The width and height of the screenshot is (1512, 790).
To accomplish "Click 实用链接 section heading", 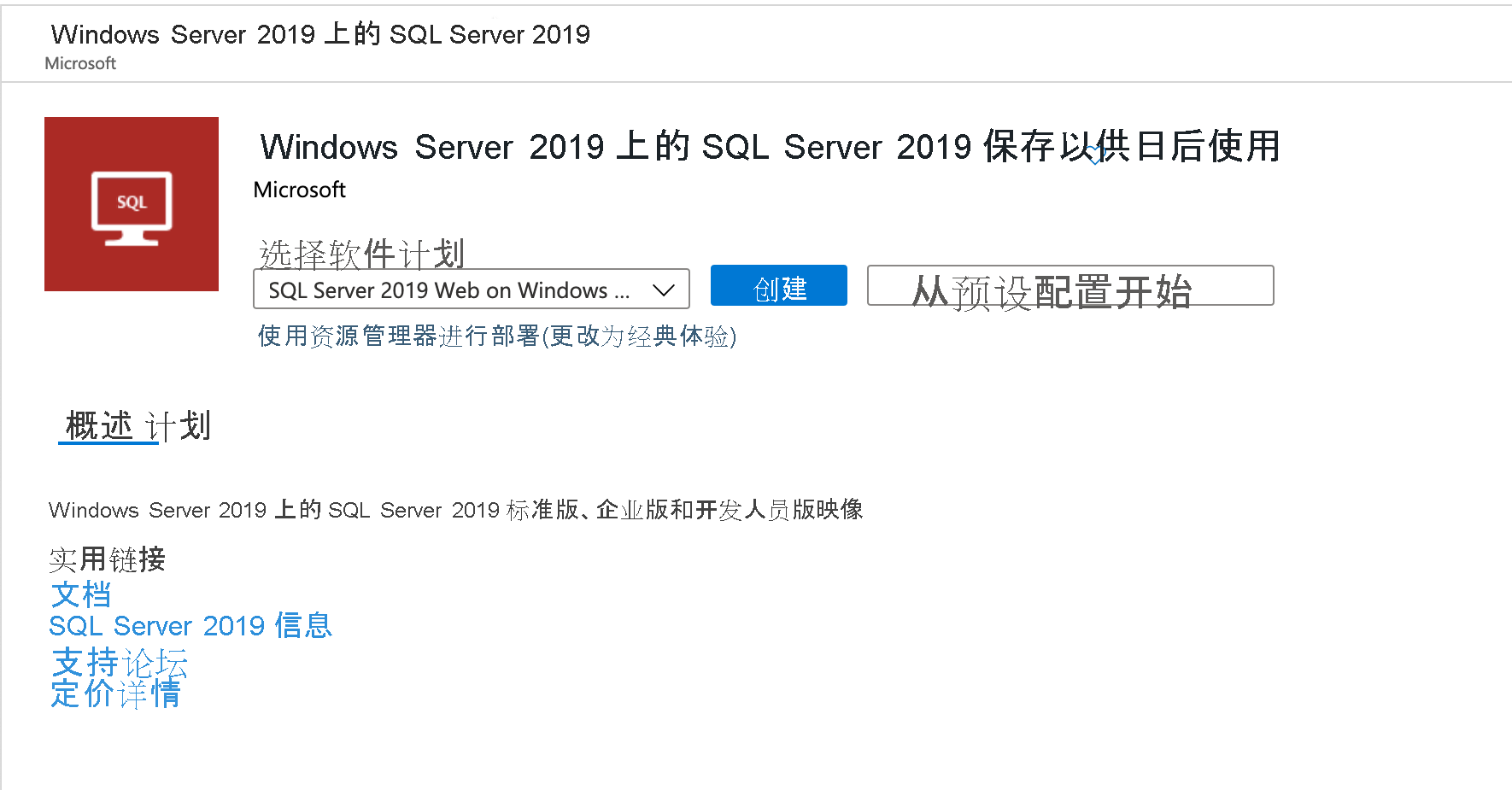I will coord(107,560).
